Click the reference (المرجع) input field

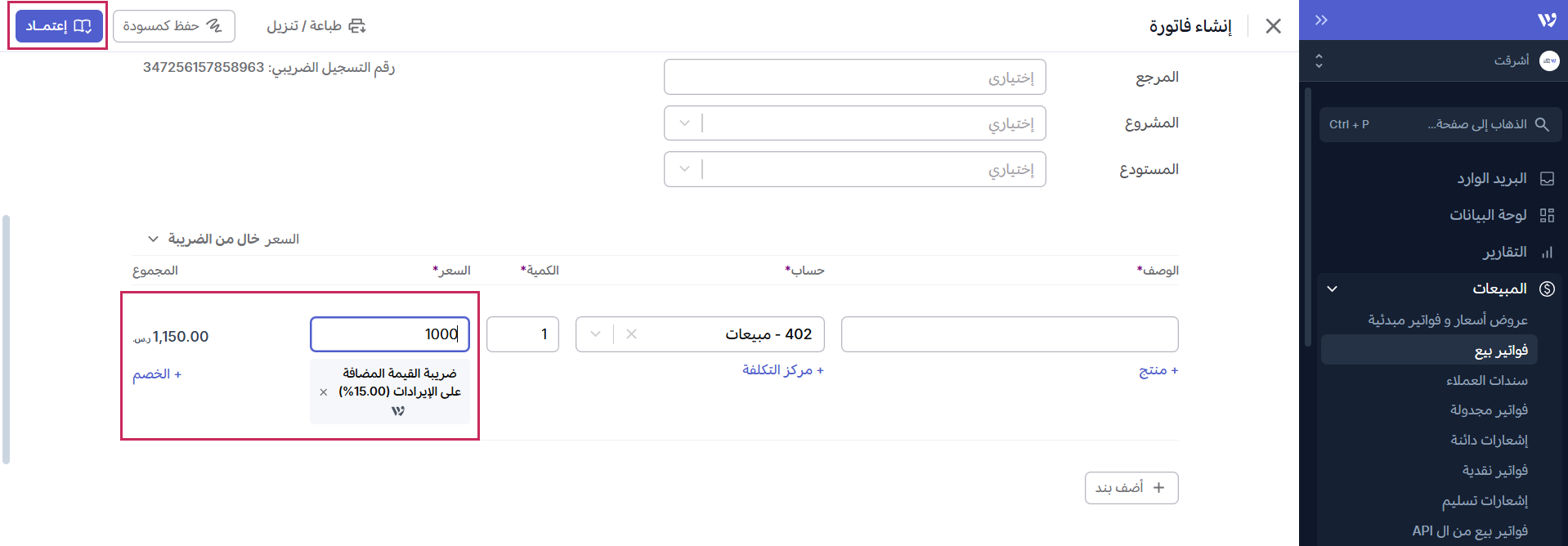pyautogui.click(x=854, y=78)
